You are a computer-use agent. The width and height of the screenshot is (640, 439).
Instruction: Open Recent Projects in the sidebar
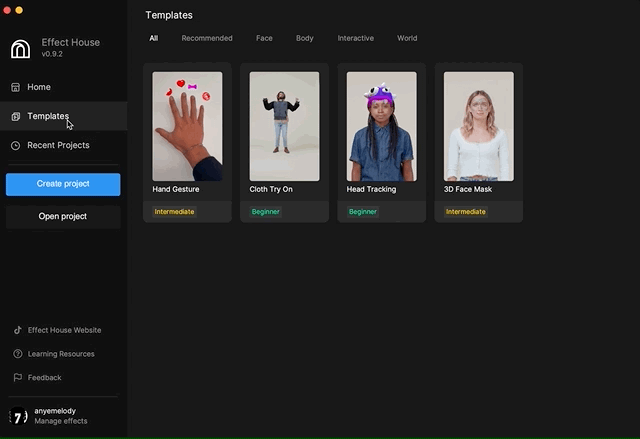click(x=63, y=145)
